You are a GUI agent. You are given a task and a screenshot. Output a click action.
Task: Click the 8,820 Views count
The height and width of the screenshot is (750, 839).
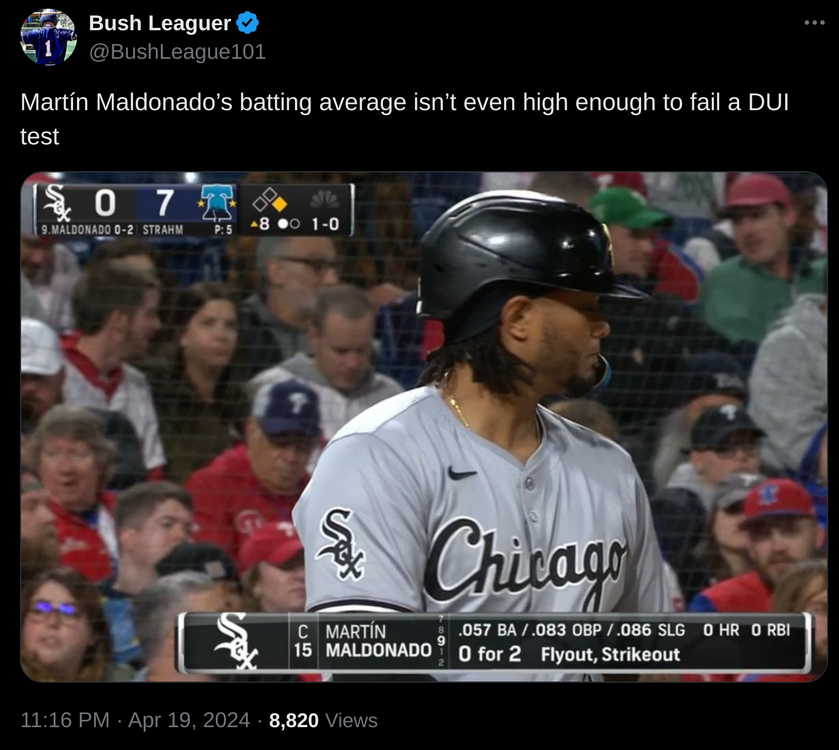323,720
